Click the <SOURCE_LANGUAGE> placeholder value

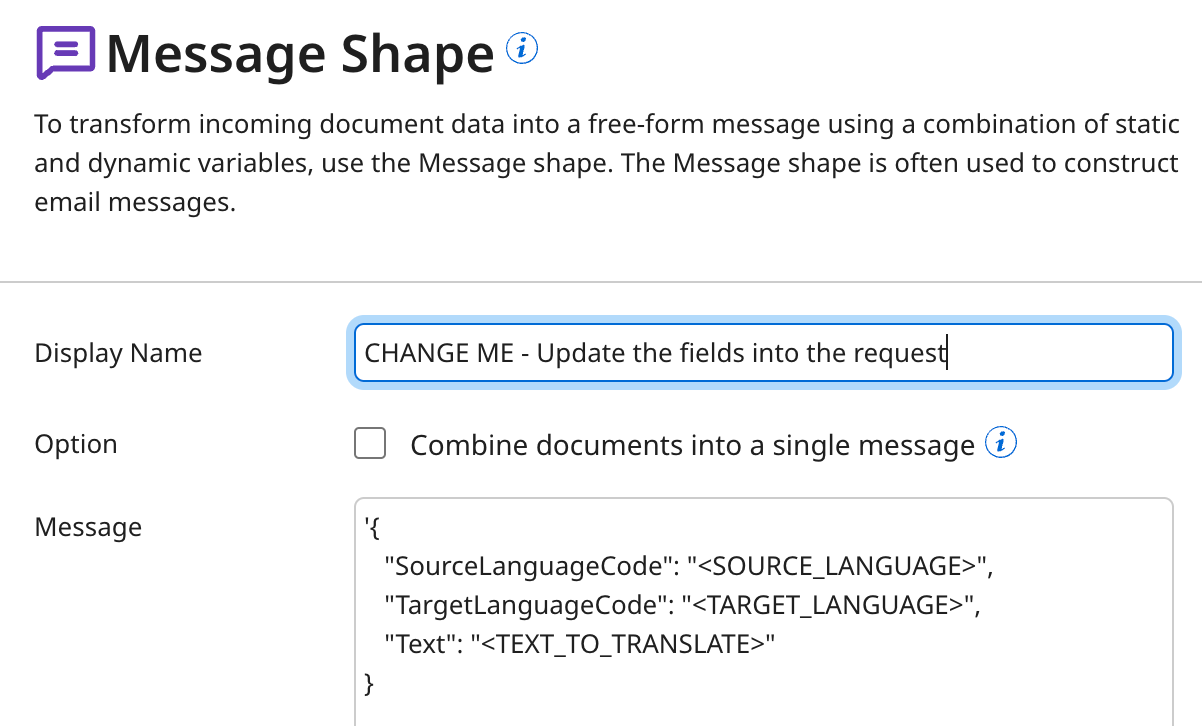[836, 567]
